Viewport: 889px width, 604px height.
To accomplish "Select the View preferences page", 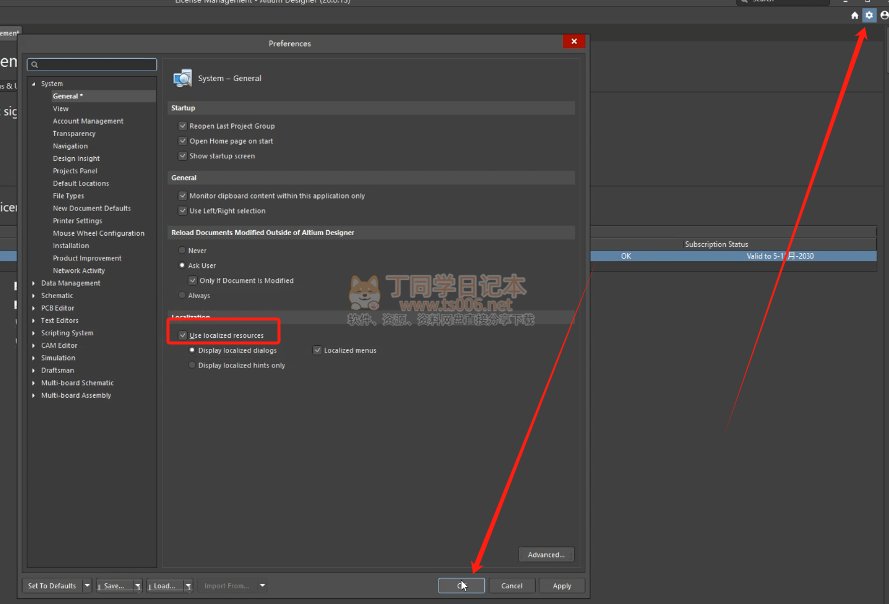I will [61, 108].
